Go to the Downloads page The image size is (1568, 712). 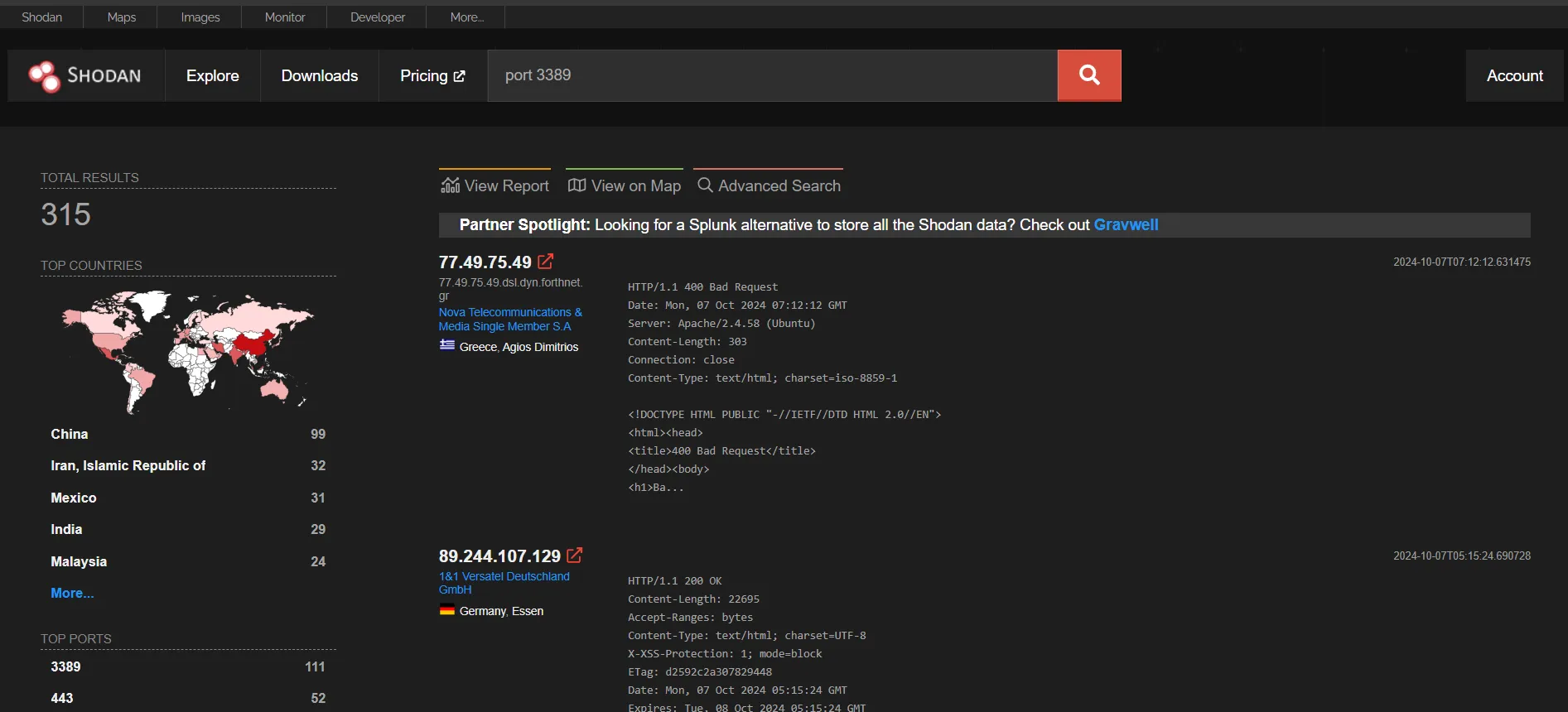(x=320, y=75)
